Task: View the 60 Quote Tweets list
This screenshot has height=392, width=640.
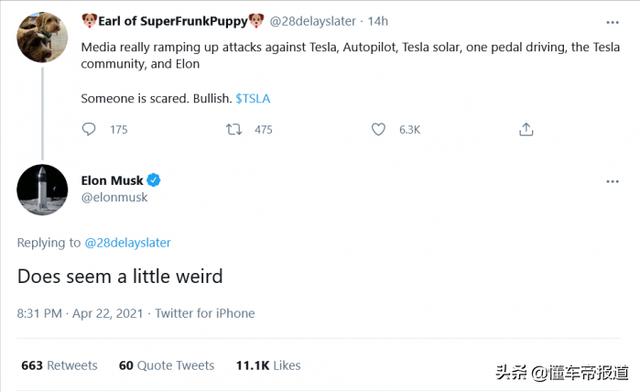Action: (166, 365)
